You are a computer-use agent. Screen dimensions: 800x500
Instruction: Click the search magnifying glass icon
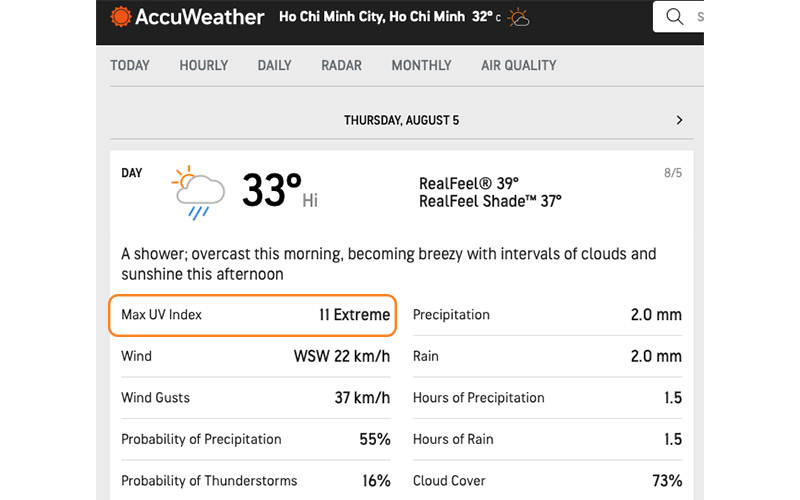pos(674,17)
